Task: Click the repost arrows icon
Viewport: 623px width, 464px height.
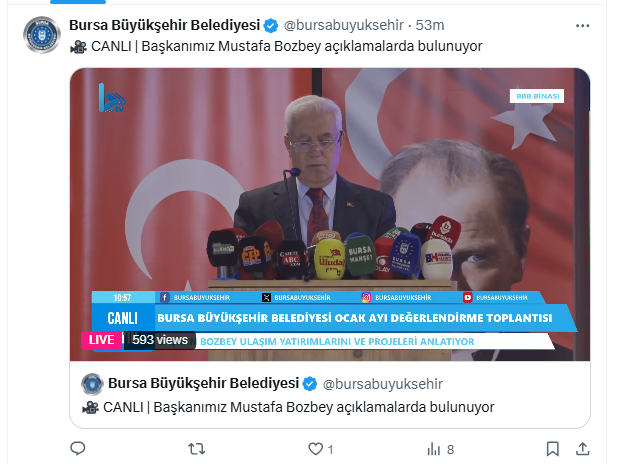Action: (196, 449)
